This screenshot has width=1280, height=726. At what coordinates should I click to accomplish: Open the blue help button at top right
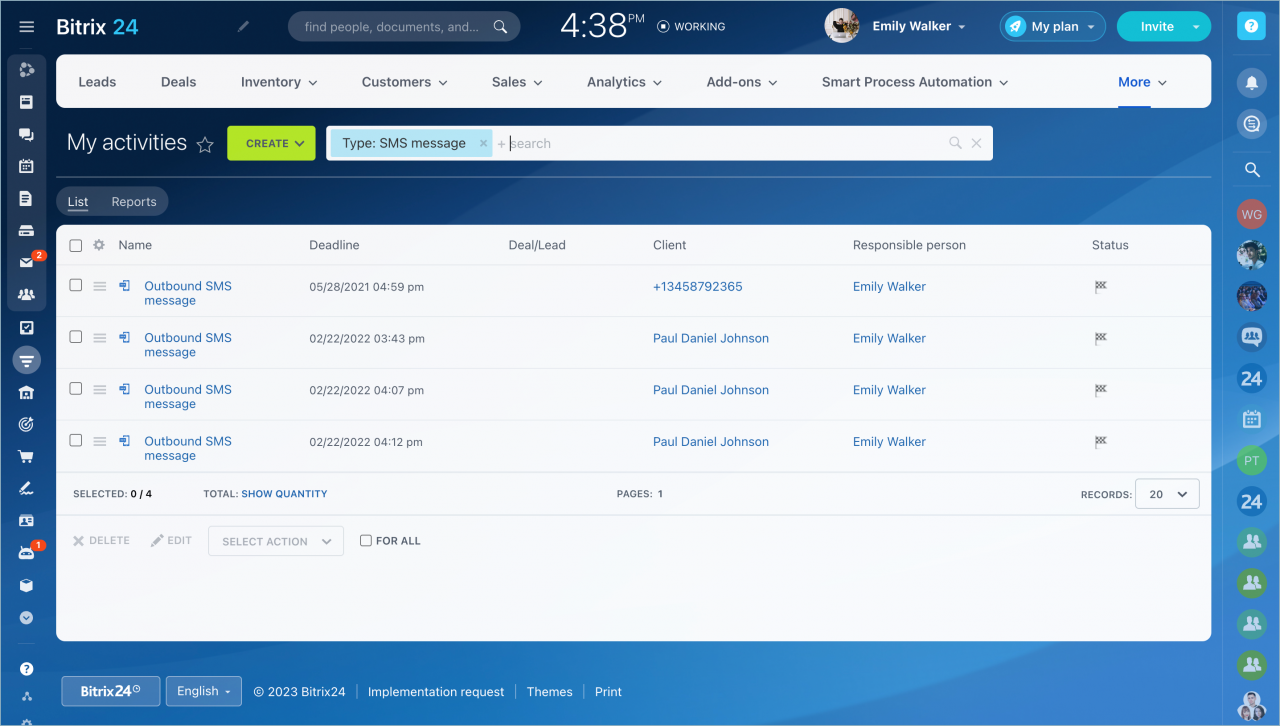[1252, 27]
